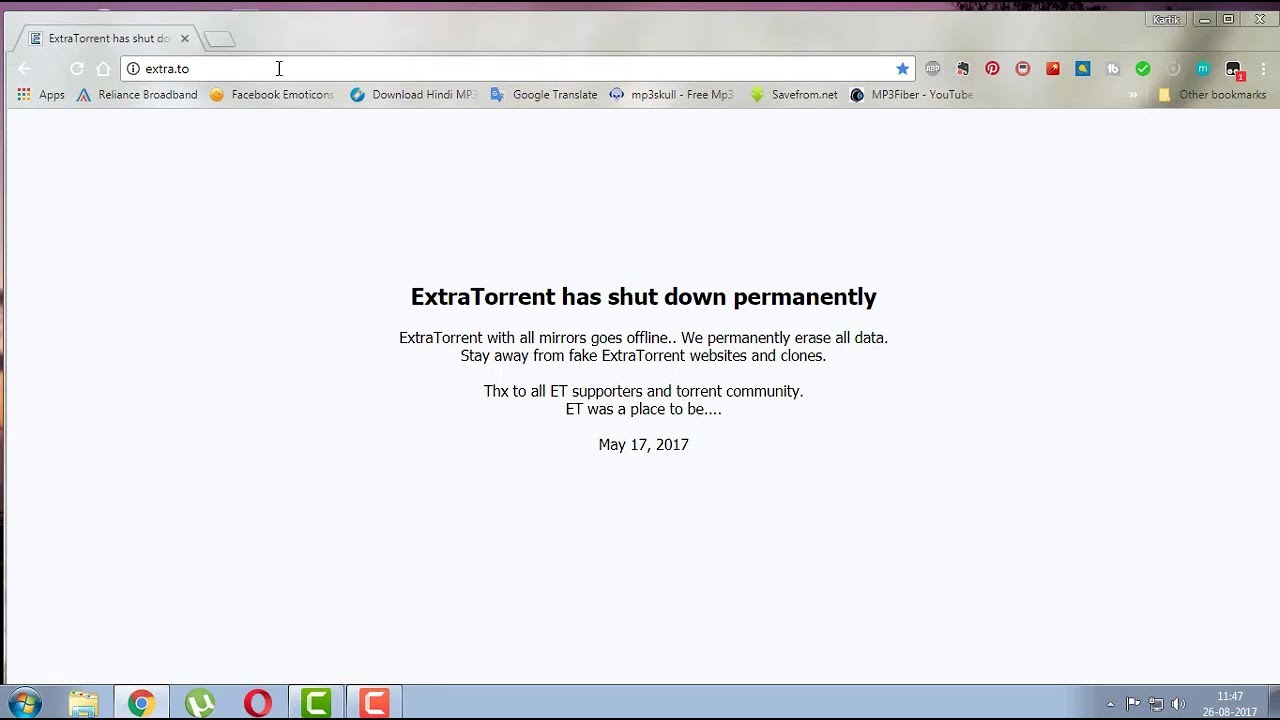The image size is (1280, 720).
Task: Open Download Hindi MP3 bookmark
Action: [413, 95]
